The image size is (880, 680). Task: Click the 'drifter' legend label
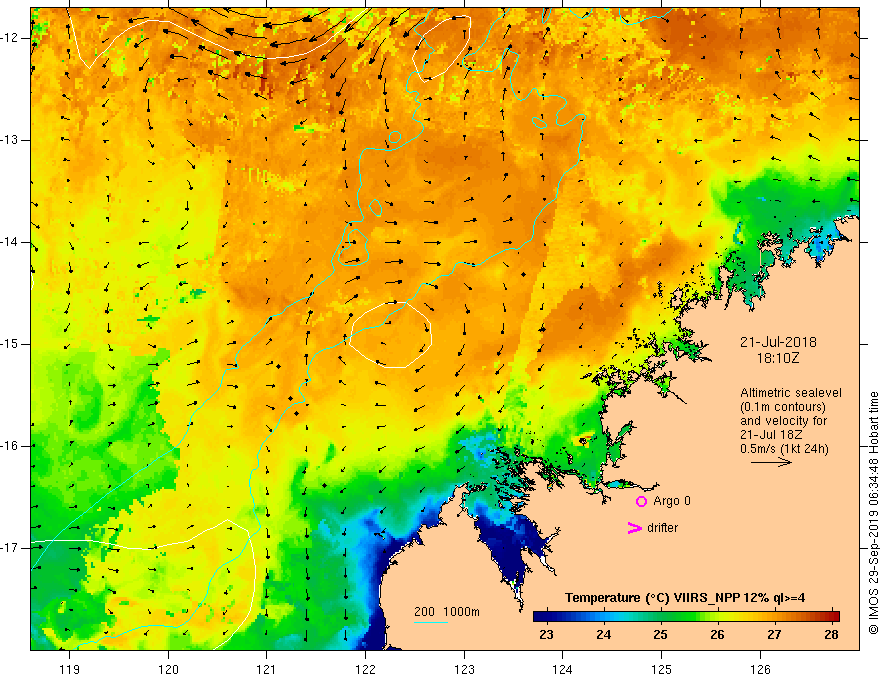point(662,528)
